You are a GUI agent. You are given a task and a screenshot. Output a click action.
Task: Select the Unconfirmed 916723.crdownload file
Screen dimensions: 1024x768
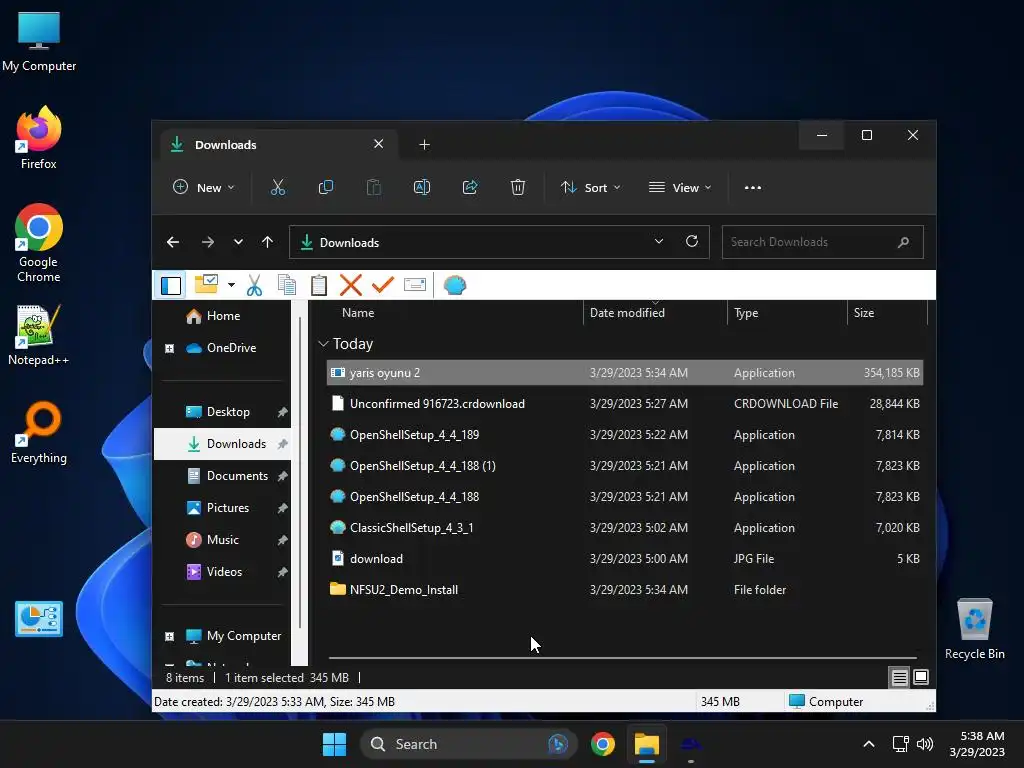(x=625, y=404)
